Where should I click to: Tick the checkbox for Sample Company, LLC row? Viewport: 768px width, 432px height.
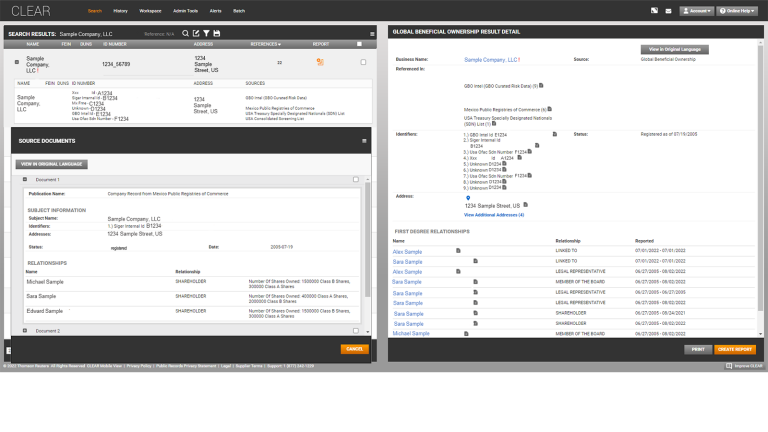pyautogui.click(x=362, y=62)
